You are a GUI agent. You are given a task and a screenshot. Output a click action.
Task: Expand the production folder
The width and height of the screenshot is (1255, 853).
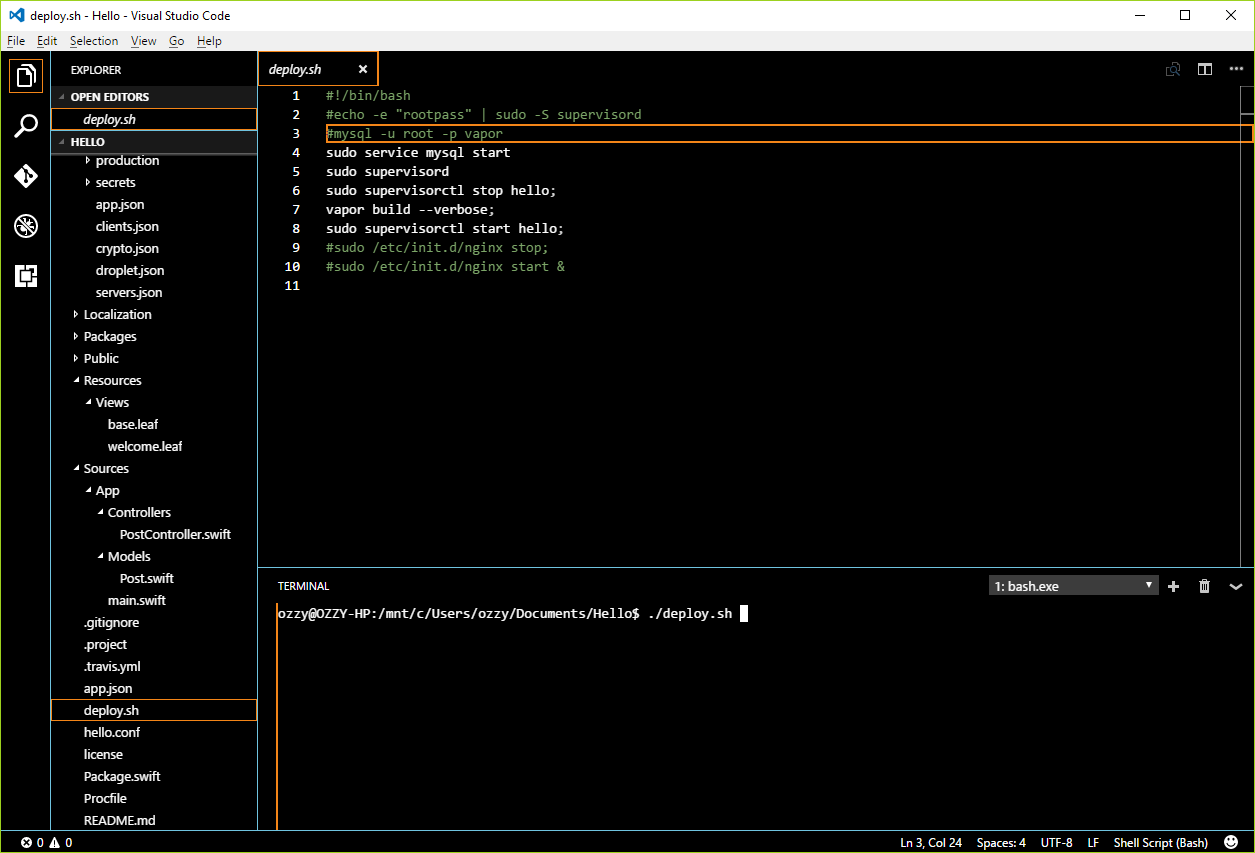[88, 160]
